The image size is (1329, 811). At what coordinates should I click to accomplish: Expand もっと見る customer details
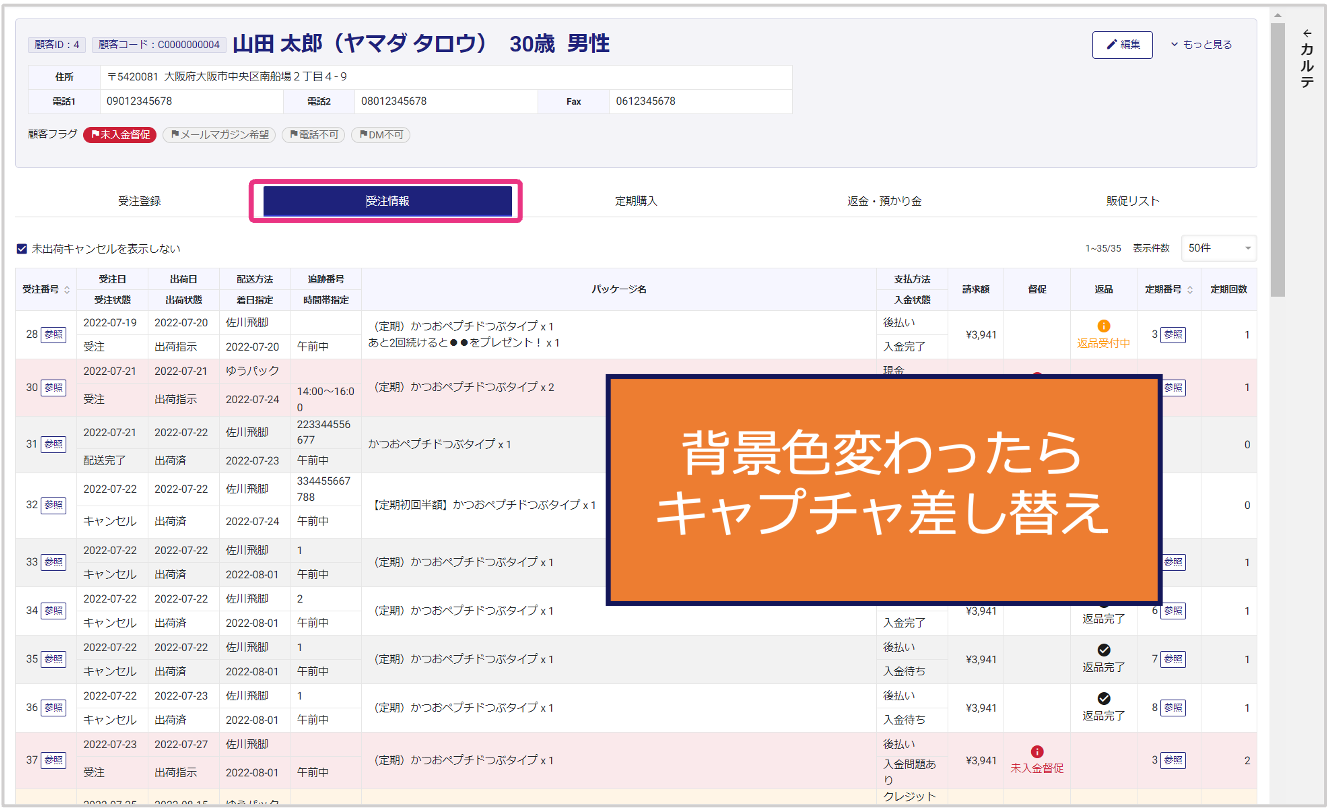coord(1201,45)
